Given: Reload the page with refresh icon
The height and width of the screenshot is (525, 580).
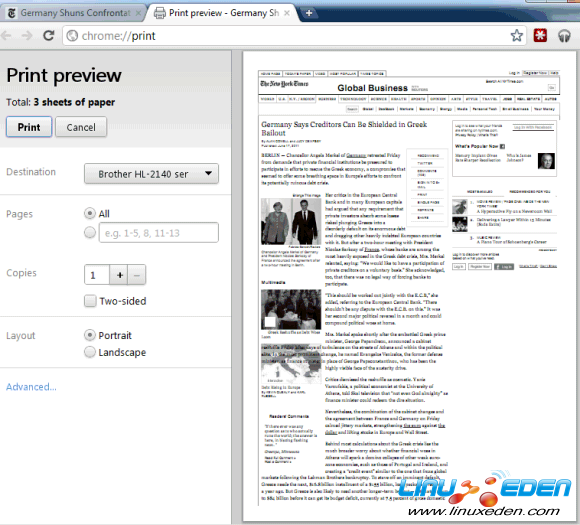Looking at the screenshot, I should click(48, 36).
